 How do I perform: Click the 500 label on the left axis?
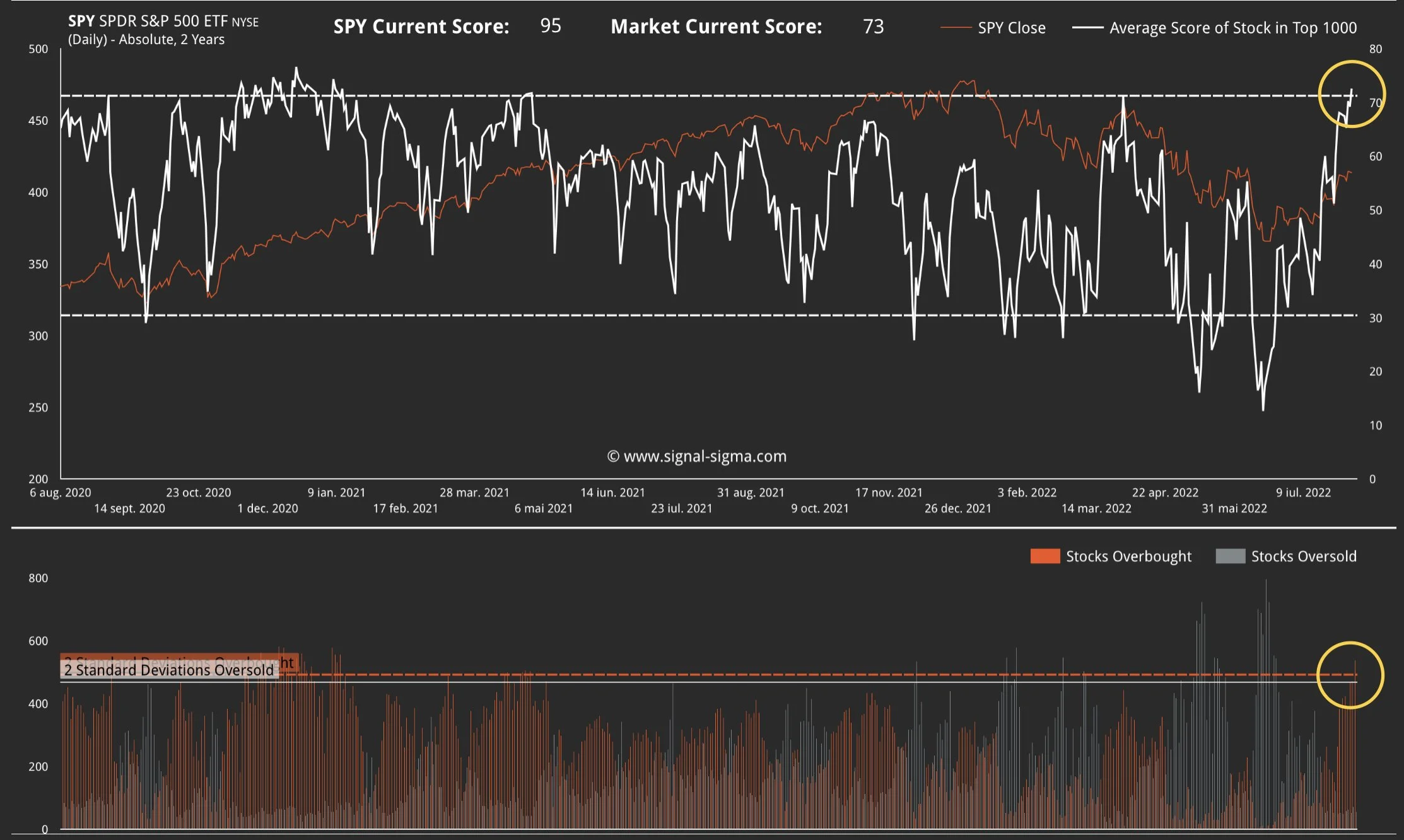pyautogui.click(x=38, y=49)
